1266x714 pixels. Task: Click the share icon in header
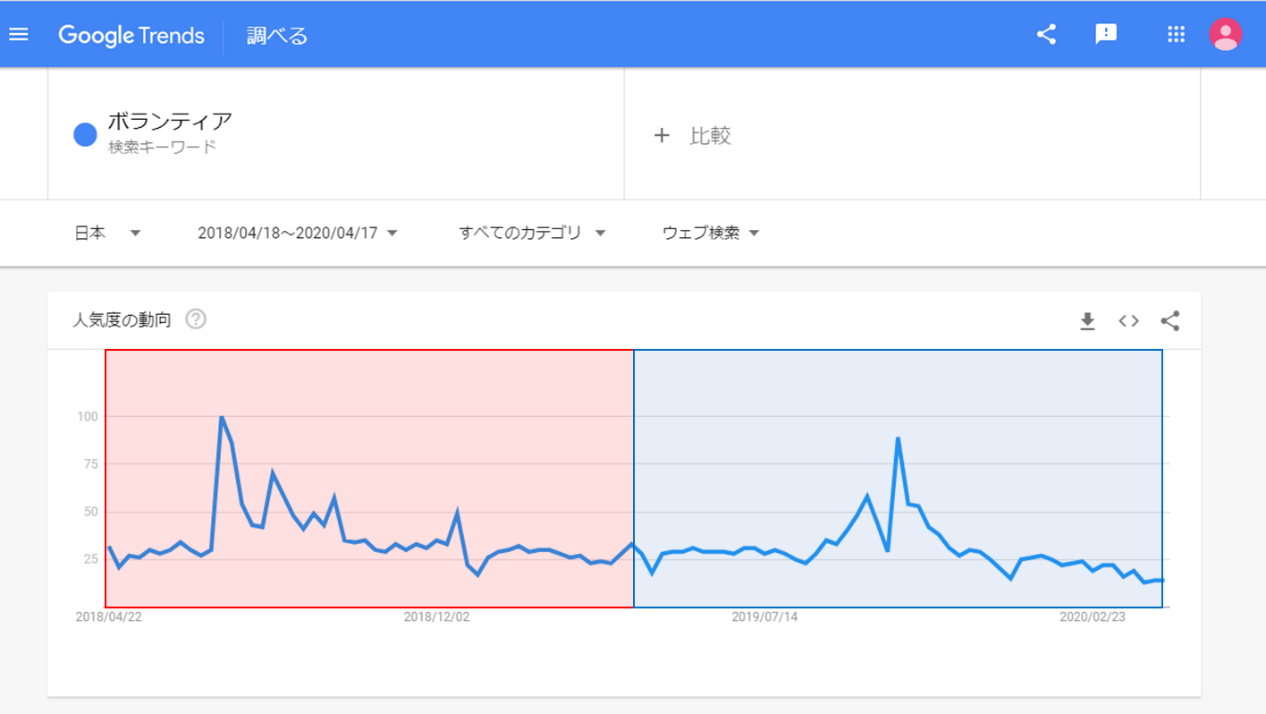pos(1046,35)
